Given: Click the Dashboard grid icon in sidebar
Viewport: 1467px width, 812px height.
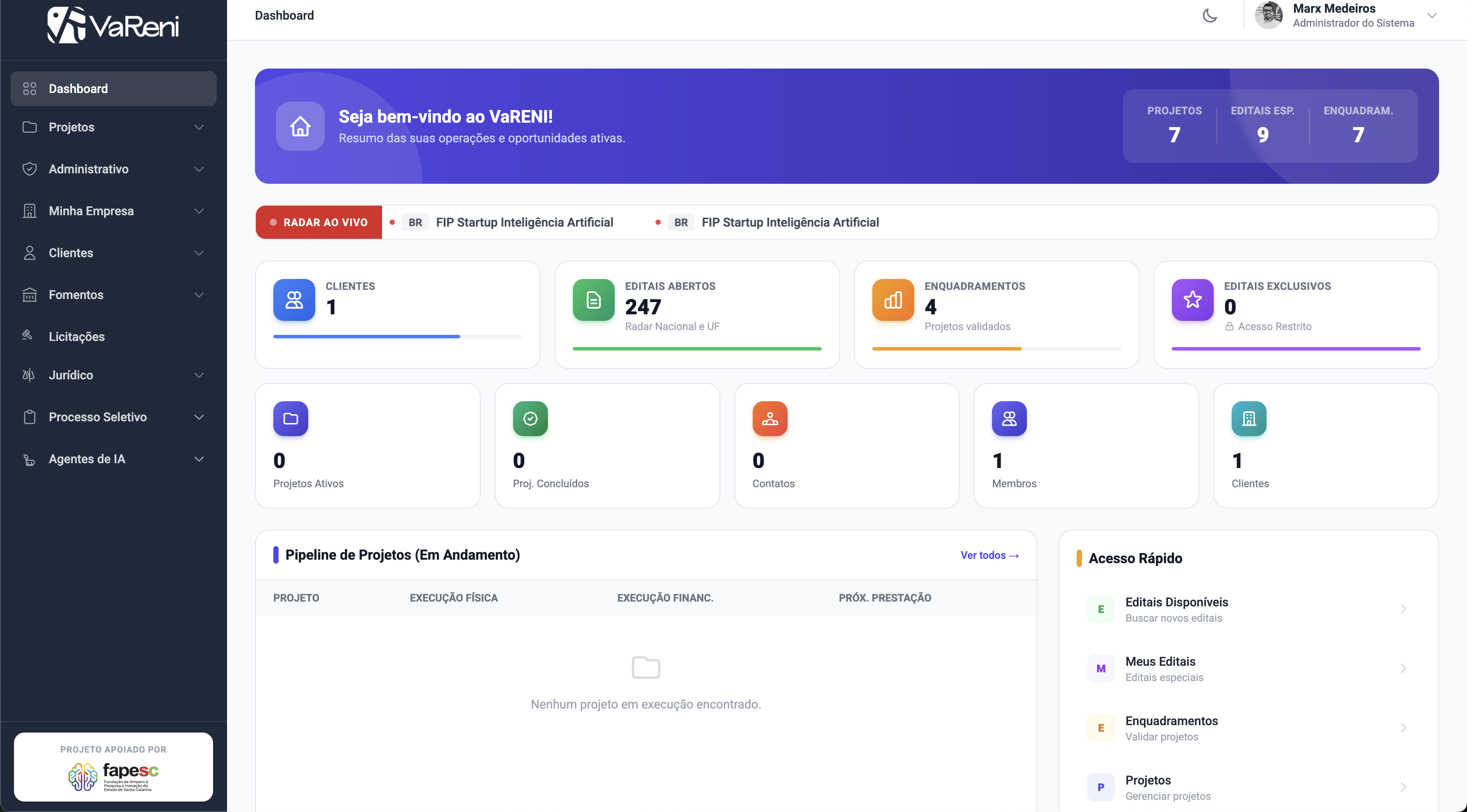Looking at the screenshot, I should point(30,88).
